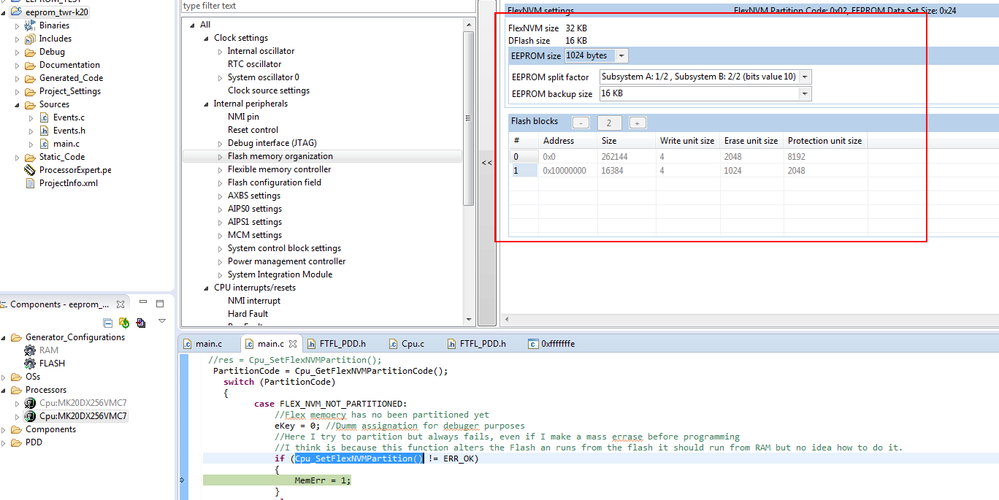Click breakpoint marker beside MemErr = 1 line

pyautogui.click(x=183, y=480)
